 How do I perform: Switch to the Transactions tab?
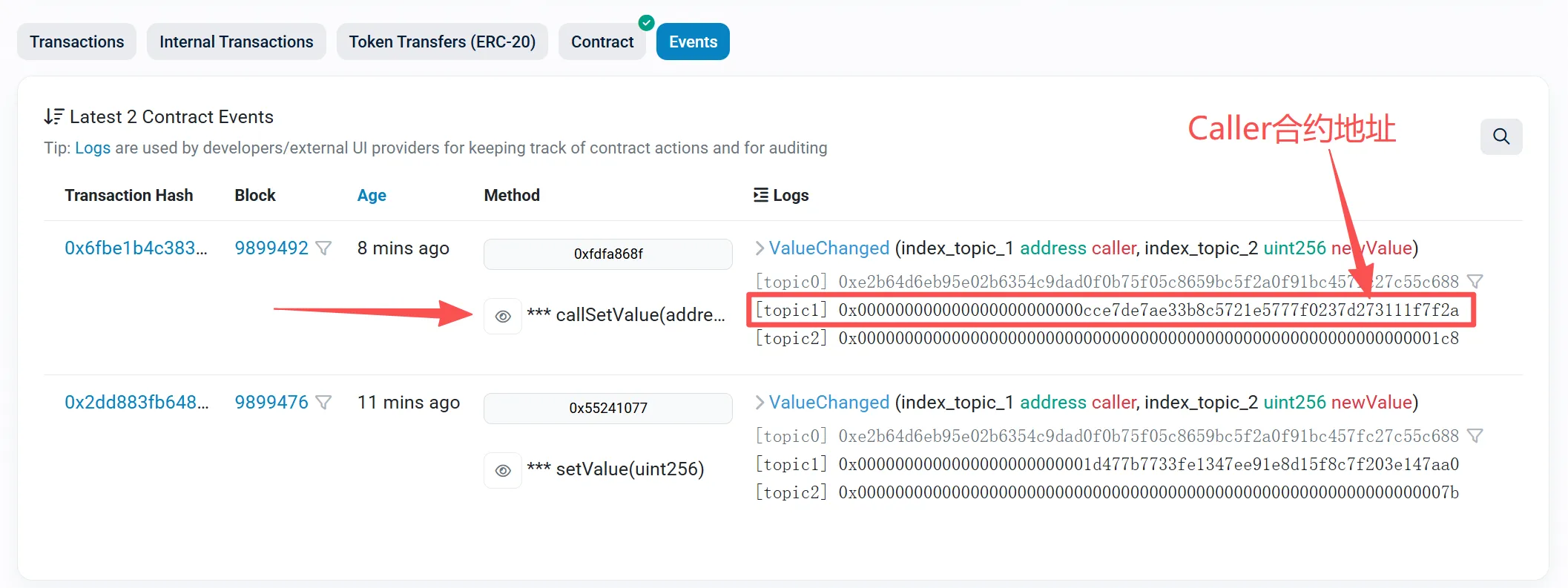click(x=76, y=42)
